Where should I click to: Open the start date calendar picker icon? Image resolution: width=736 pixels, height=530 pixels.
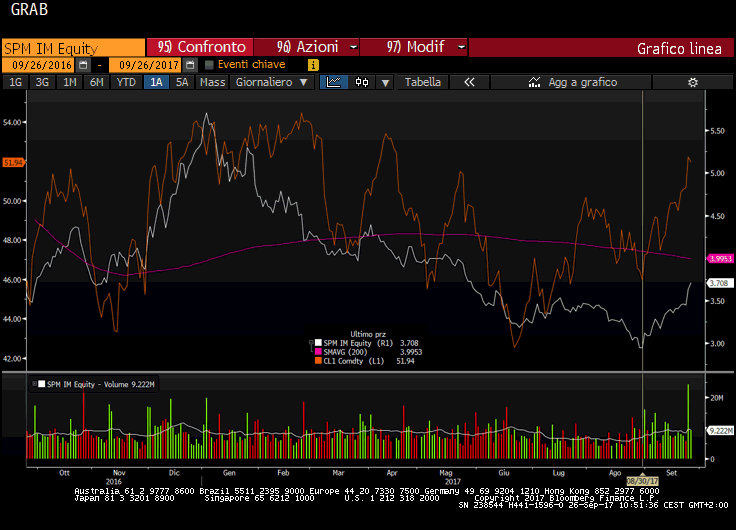(83, 65)
